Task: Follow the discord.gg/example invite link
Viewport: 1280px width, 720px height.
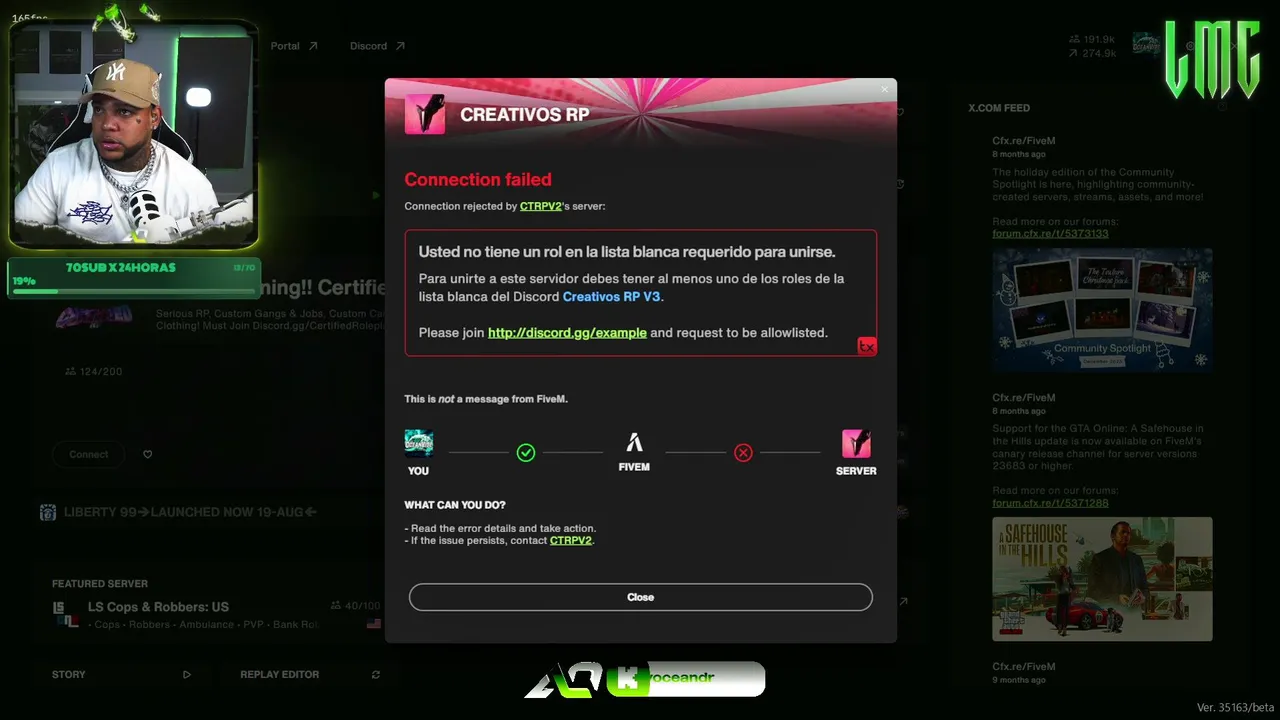Action: 567,333
